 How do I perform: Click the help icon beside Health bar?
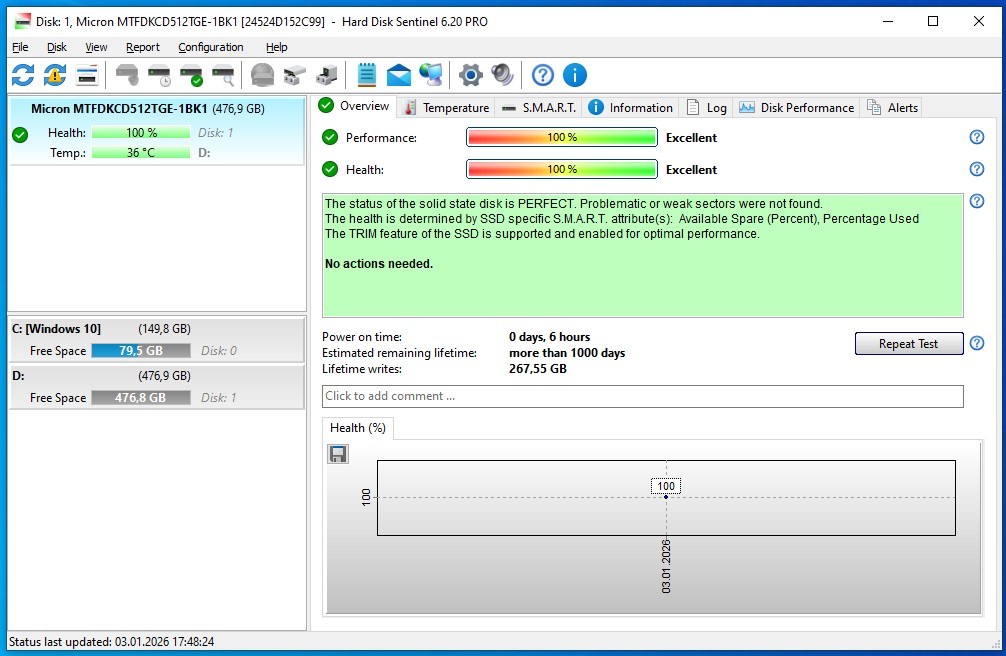tap(976, 169)
